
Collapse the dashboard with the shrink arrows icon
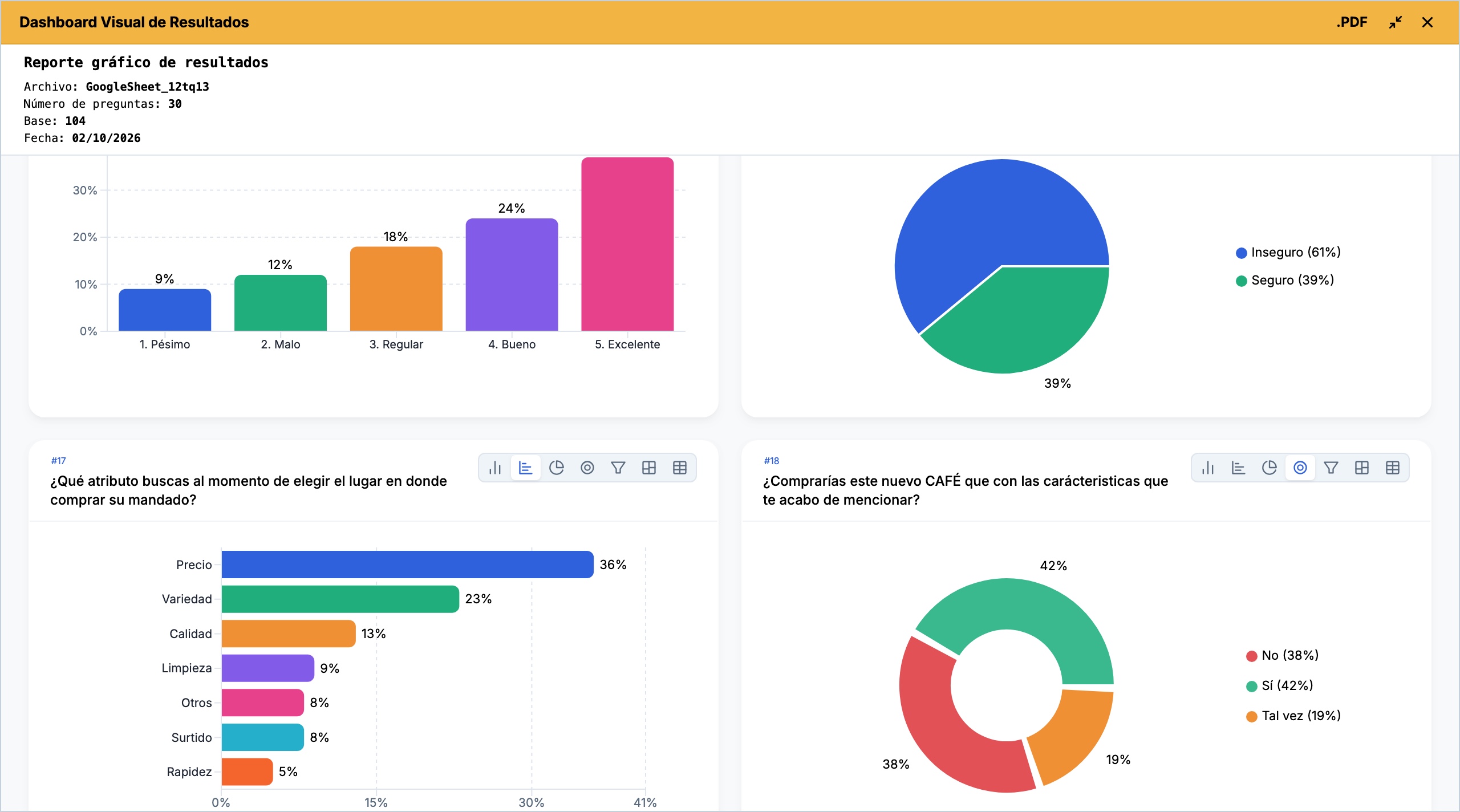coord(1396,22)
